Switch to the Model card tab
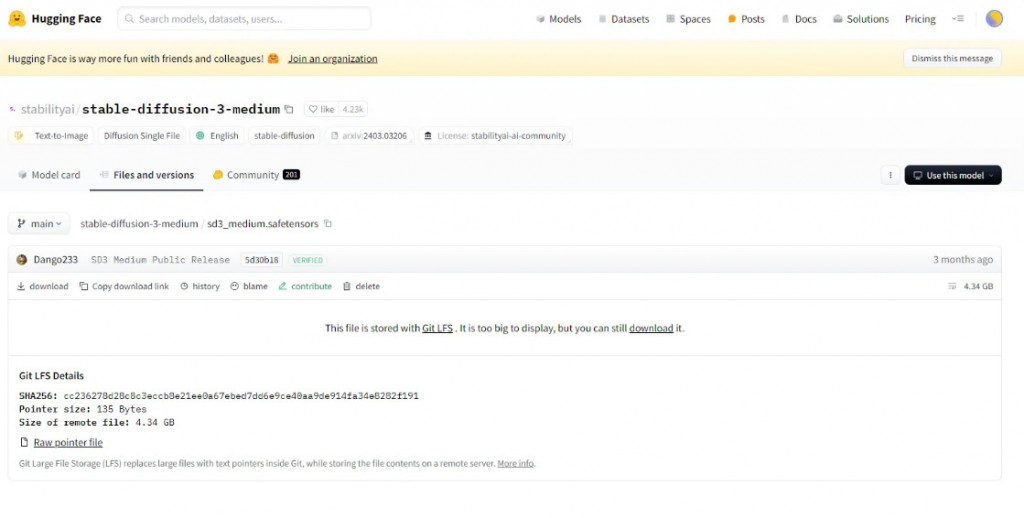The width and height of the screenshot is (1024, 518). pyautogui.click(x=49, y=175)
